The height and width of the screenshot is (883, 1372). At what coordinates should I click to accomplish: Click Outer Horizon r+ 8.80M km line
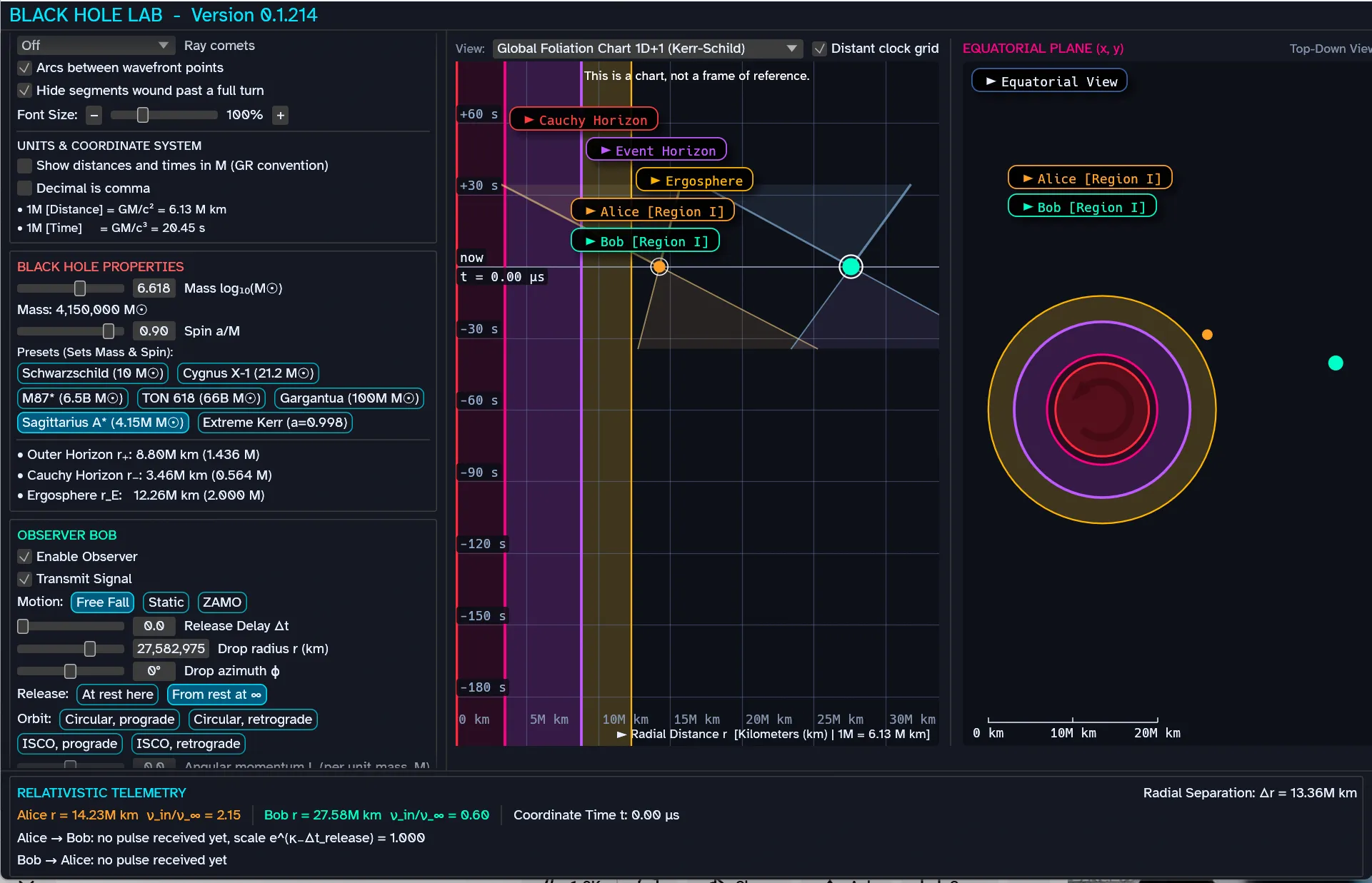click(x=139, y=455)
